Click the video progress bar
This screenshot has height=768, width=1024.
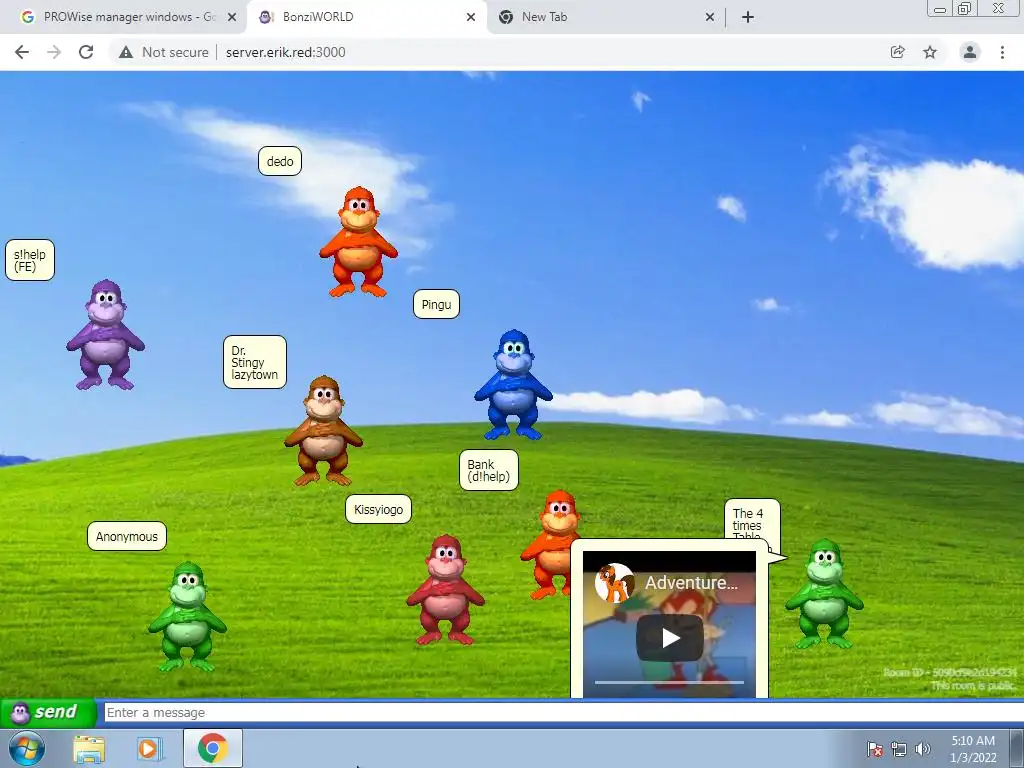pyautogui.click(x=669, y=682)
